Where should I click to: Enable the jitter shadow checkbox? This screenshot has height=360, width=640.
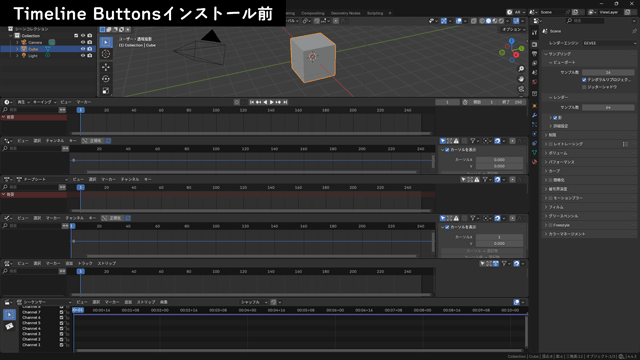coord(584,87)
